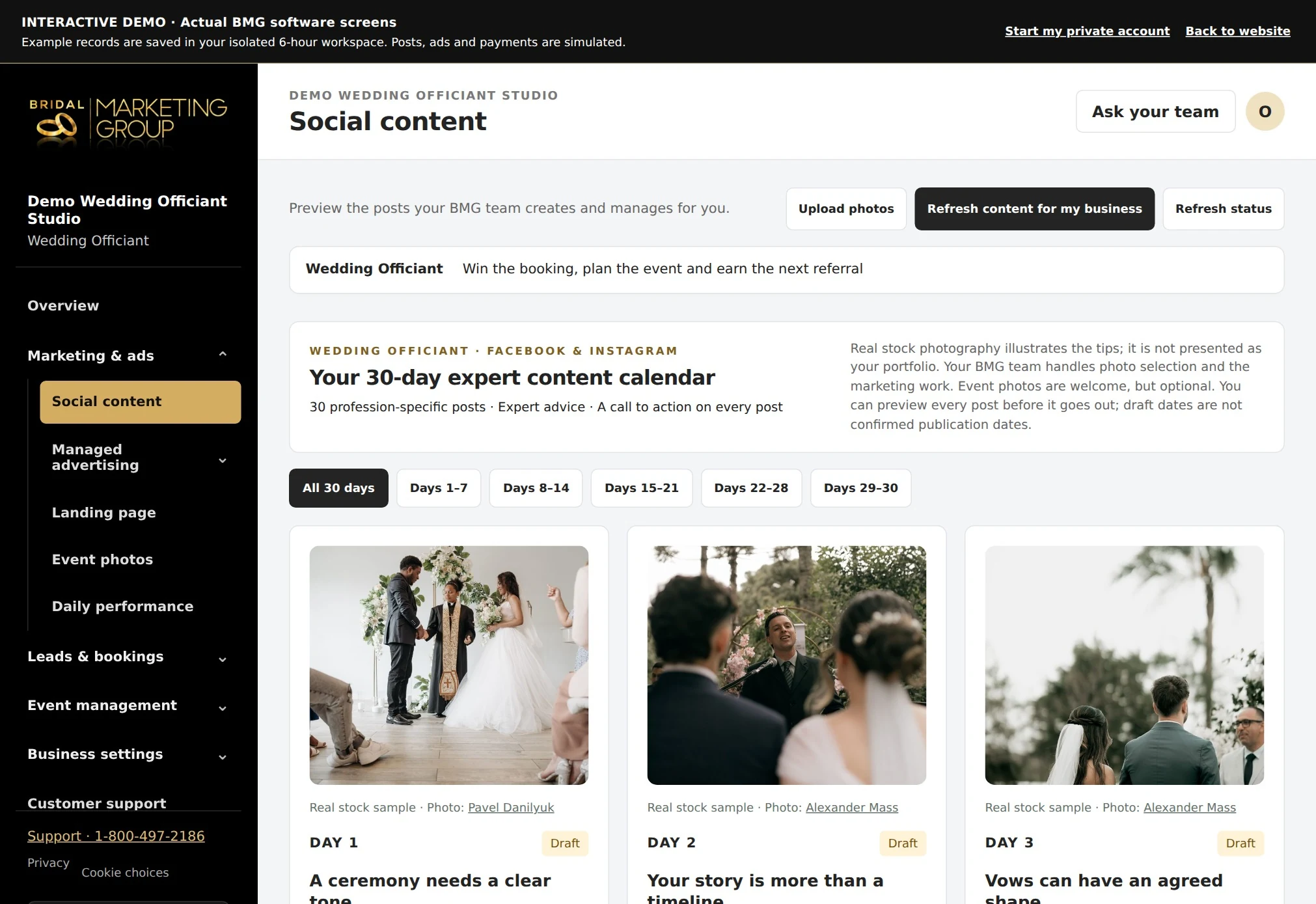This screenshot has height=904, width=1316.
Task: Open photographer Pavel Danilyuk link
Action: 511,808
